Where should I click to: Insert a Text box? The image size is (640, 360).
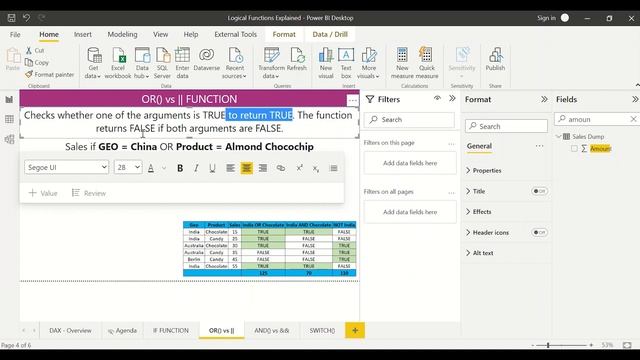[346, 62]
